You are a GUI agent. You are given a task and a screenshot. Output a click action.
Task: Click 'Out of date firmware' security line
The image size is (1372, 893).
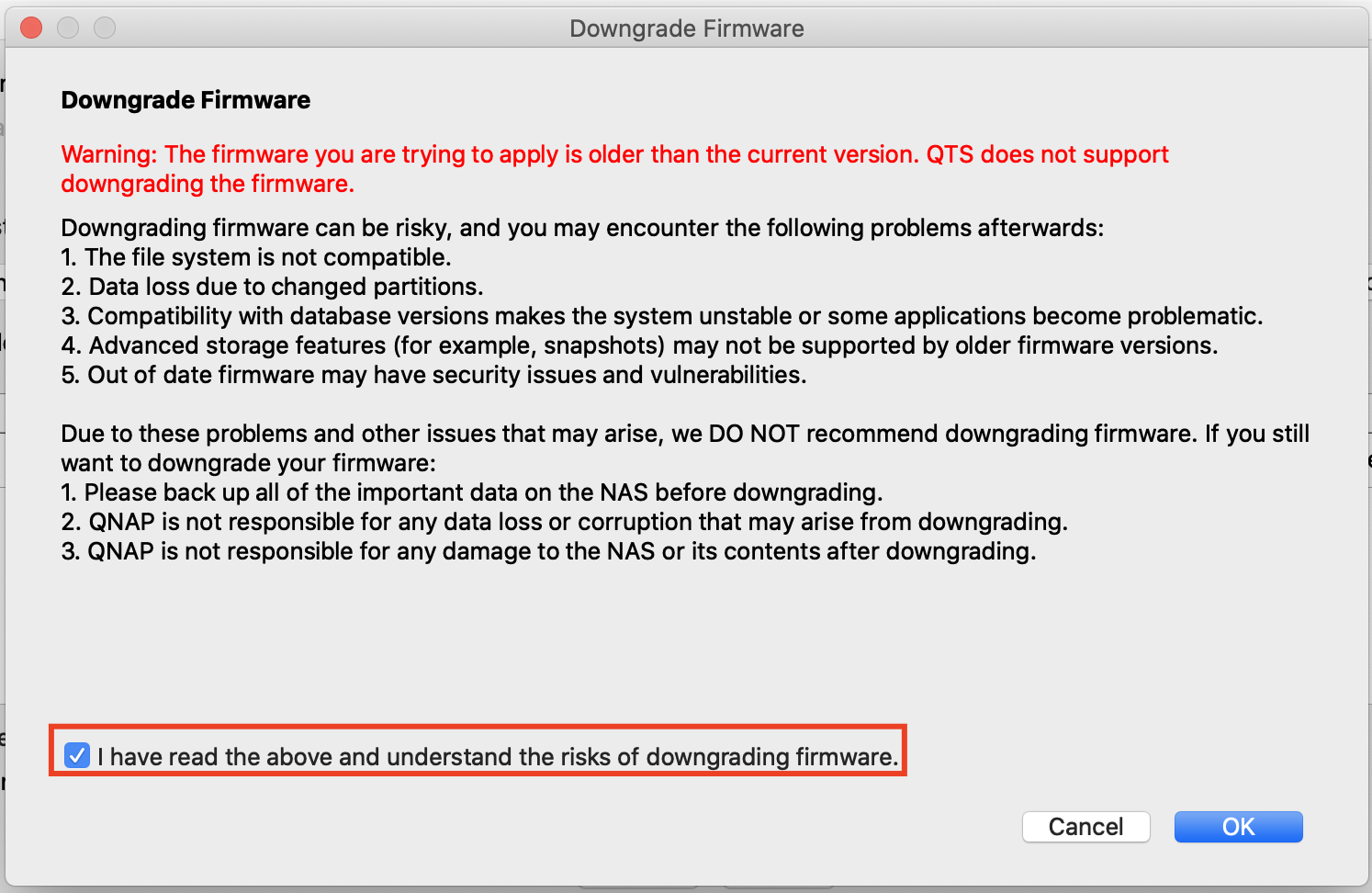click(433, 375)
